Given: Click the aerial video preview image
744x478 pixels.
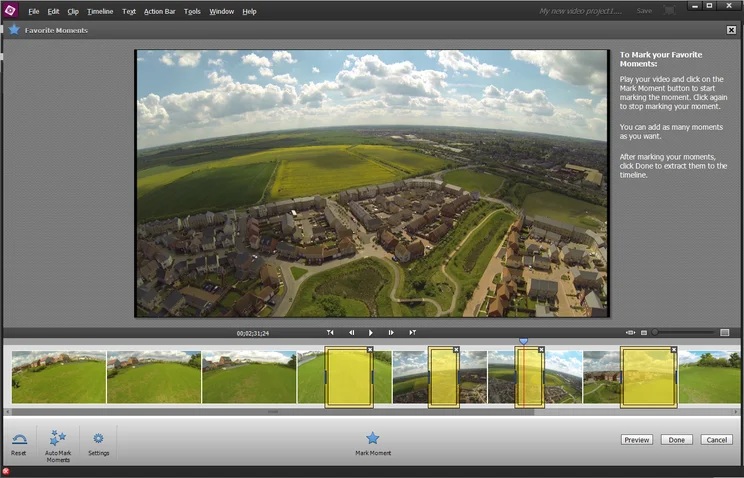Looking at the screenshot, I should [372, 183].
